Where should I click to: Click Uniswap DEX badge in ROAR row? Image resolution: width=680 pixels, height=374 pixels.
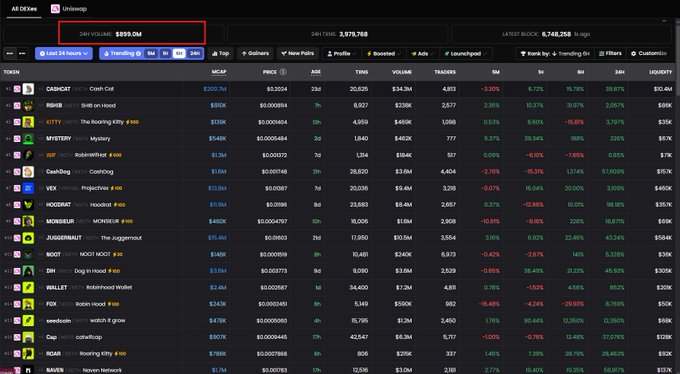tap(17, 354)
